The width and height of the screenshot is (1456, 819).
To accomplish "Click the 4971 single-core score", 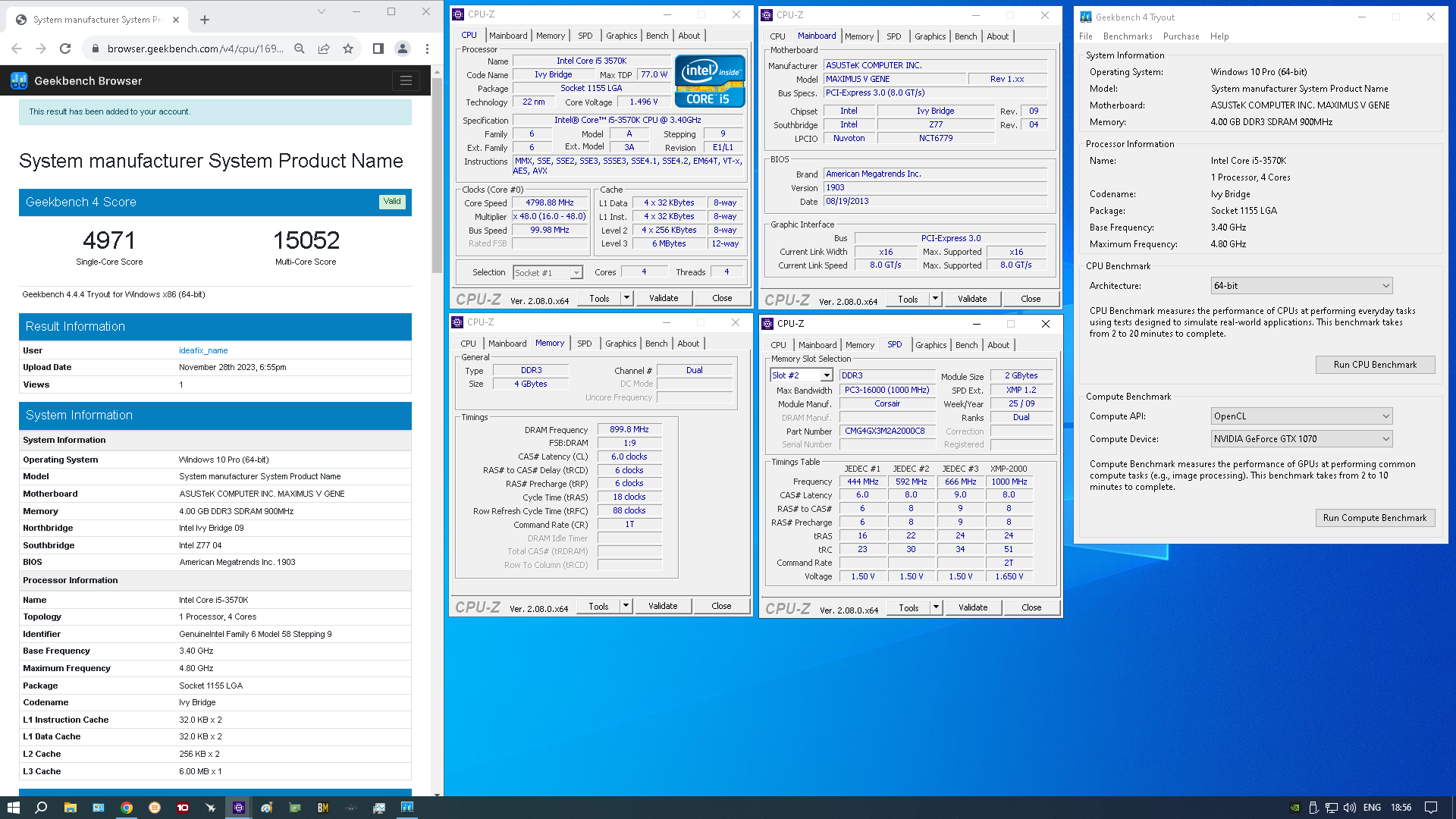I will pyautogui.click(x=109, y=240).
